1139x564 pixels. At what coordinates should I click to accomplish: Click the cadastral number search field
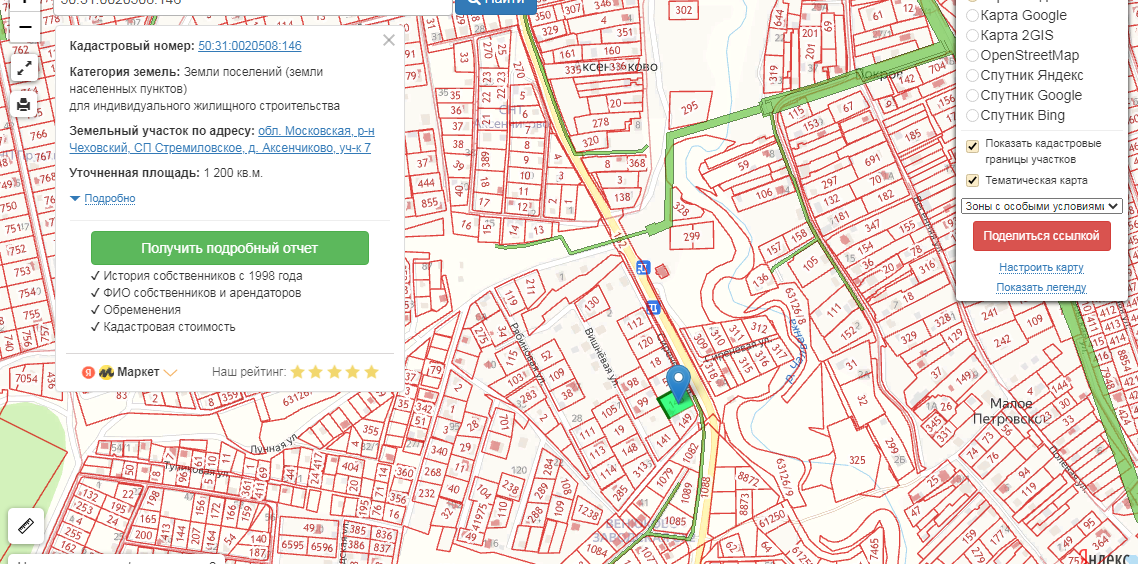pos(254,6)
